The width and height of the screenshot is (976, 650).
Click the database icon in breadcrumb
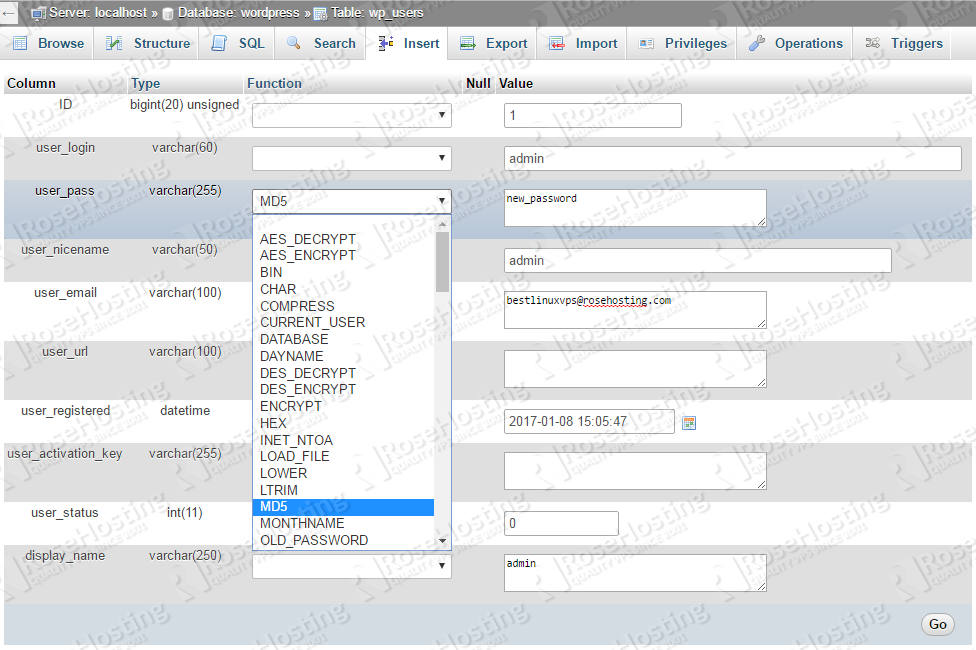tap(167, 14)
